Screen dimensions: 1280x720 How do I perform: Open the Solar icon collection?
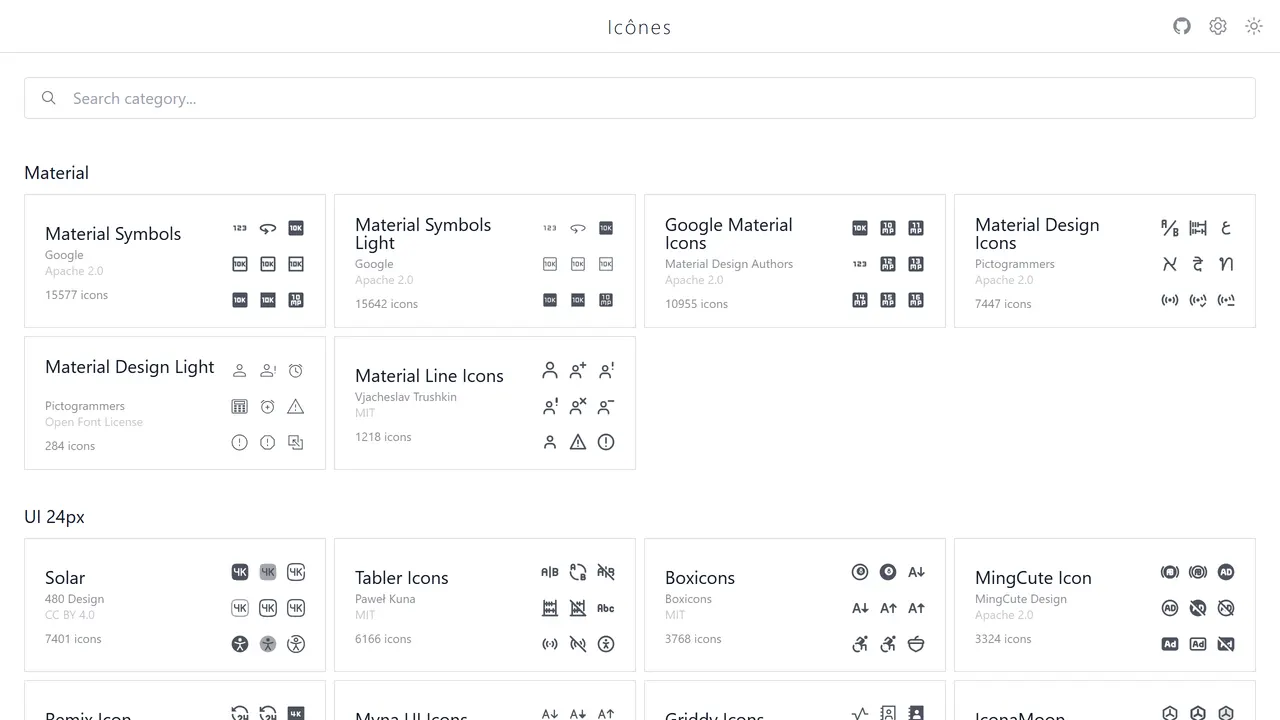point(175,605)
